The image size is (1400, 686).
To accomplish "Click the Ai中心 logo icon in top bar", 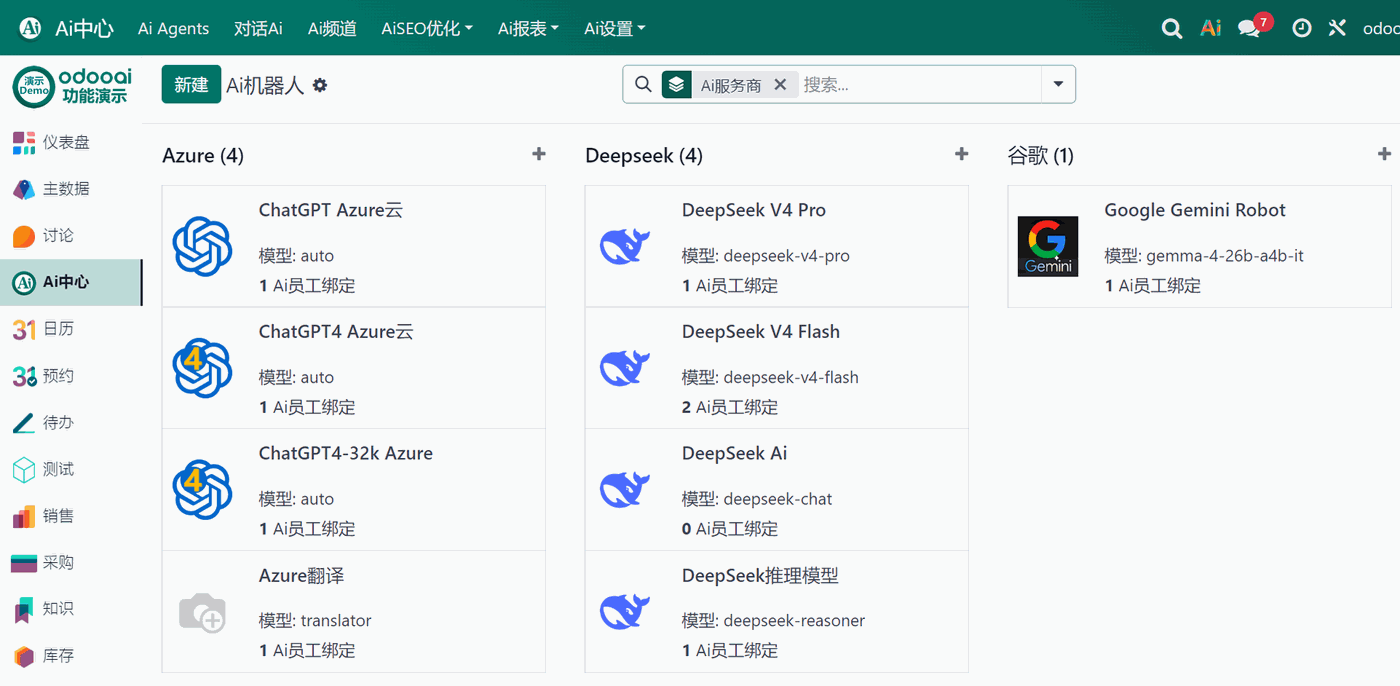I will pos(30,28).
